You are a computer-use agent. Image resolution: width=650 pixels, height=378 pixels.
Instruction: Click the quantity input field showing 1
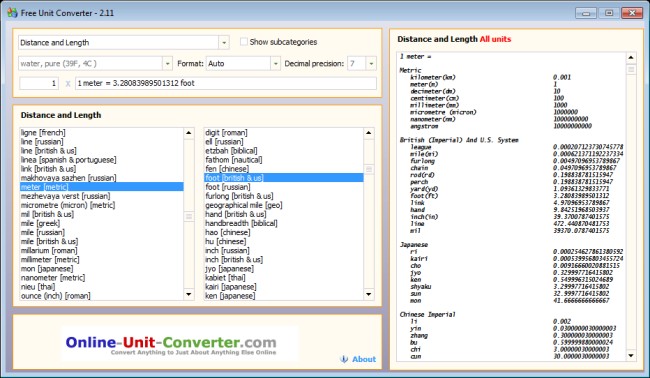tap(39, 83)
